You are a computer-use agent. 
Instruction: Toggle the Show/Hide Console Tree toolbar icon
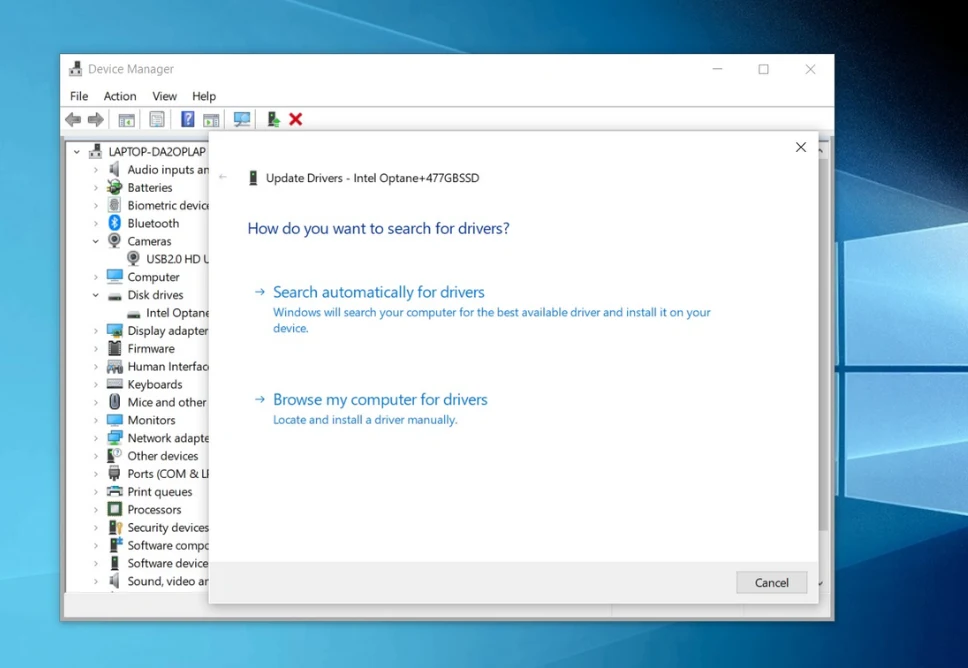click(127, 120)
